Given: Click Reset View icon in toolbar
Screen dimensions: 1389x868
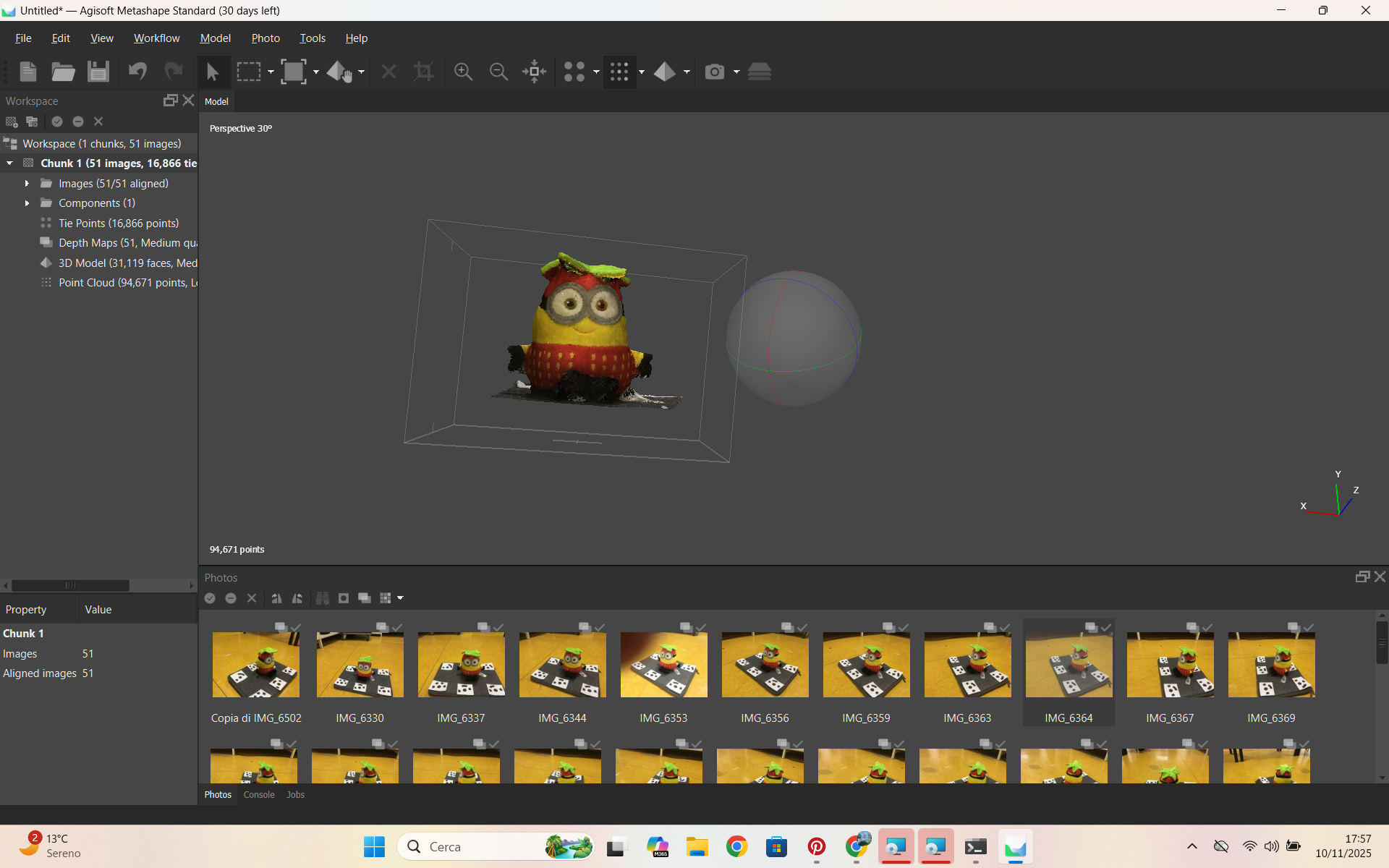Looking at the screenshot, I should click(x=535, y=72).
